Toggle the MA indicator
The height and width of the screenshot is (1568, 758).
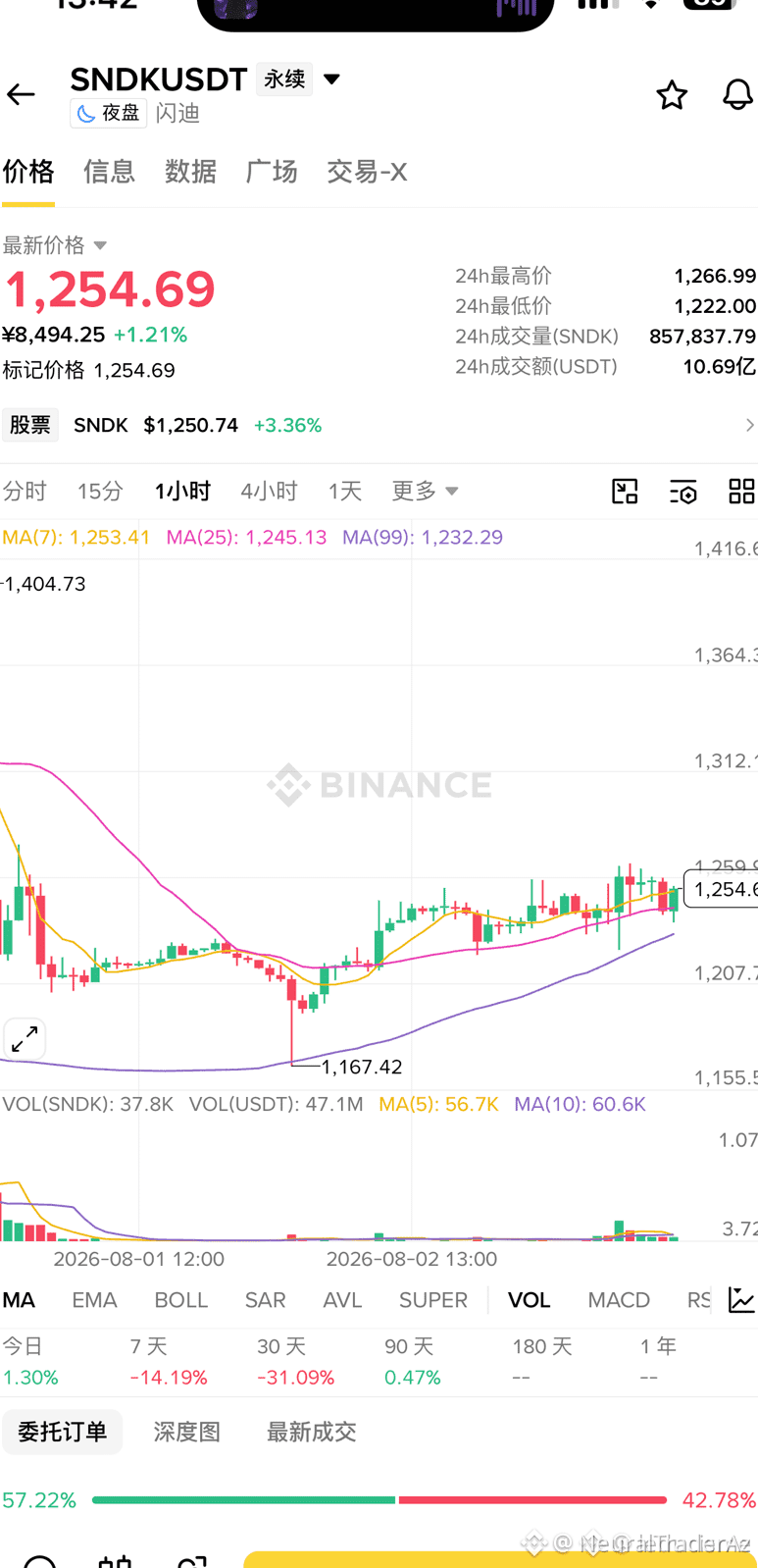(x=19, y=1300)
